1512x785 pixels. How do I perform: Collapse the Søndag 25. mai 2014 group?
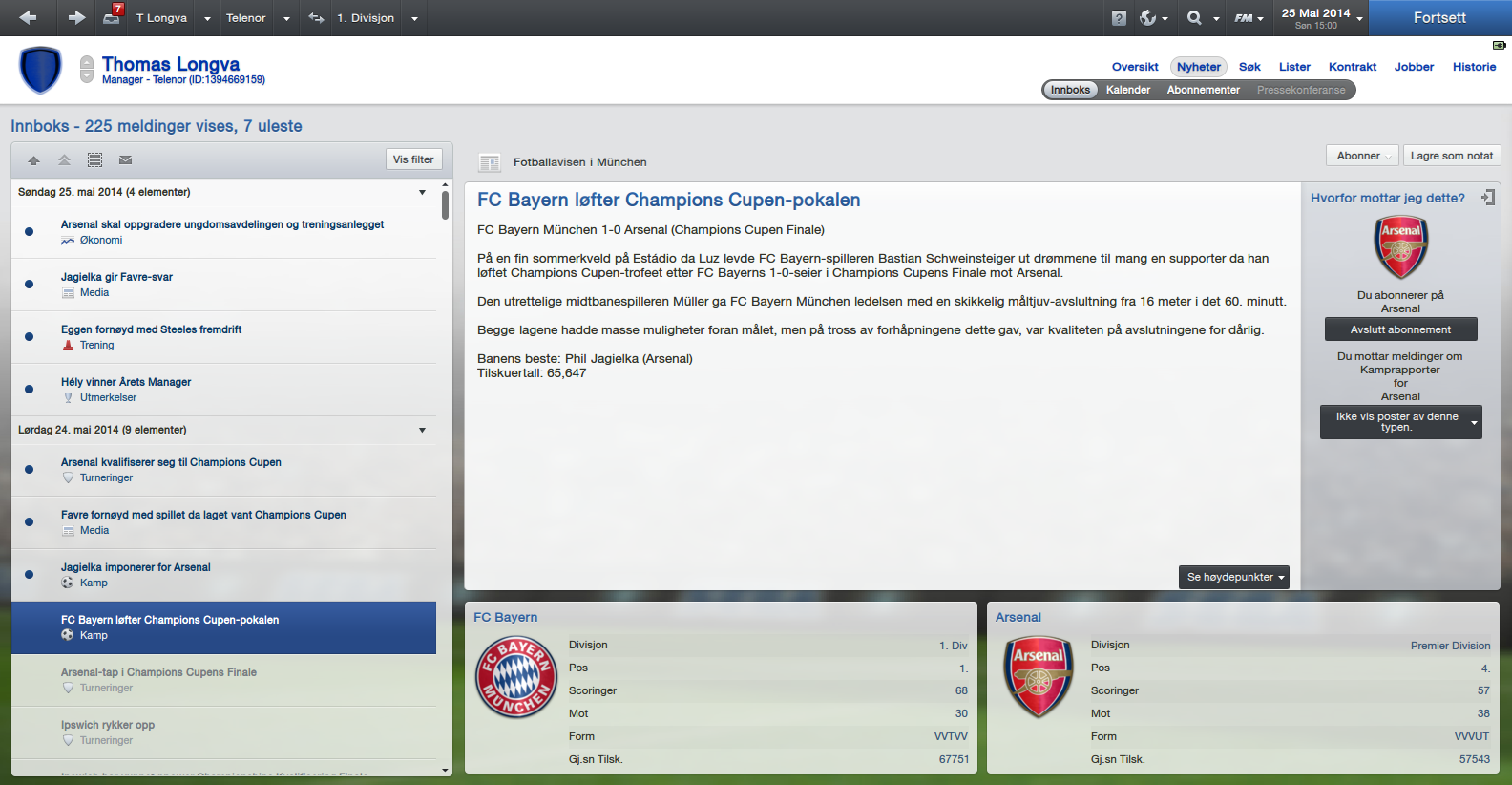[422, 192]
